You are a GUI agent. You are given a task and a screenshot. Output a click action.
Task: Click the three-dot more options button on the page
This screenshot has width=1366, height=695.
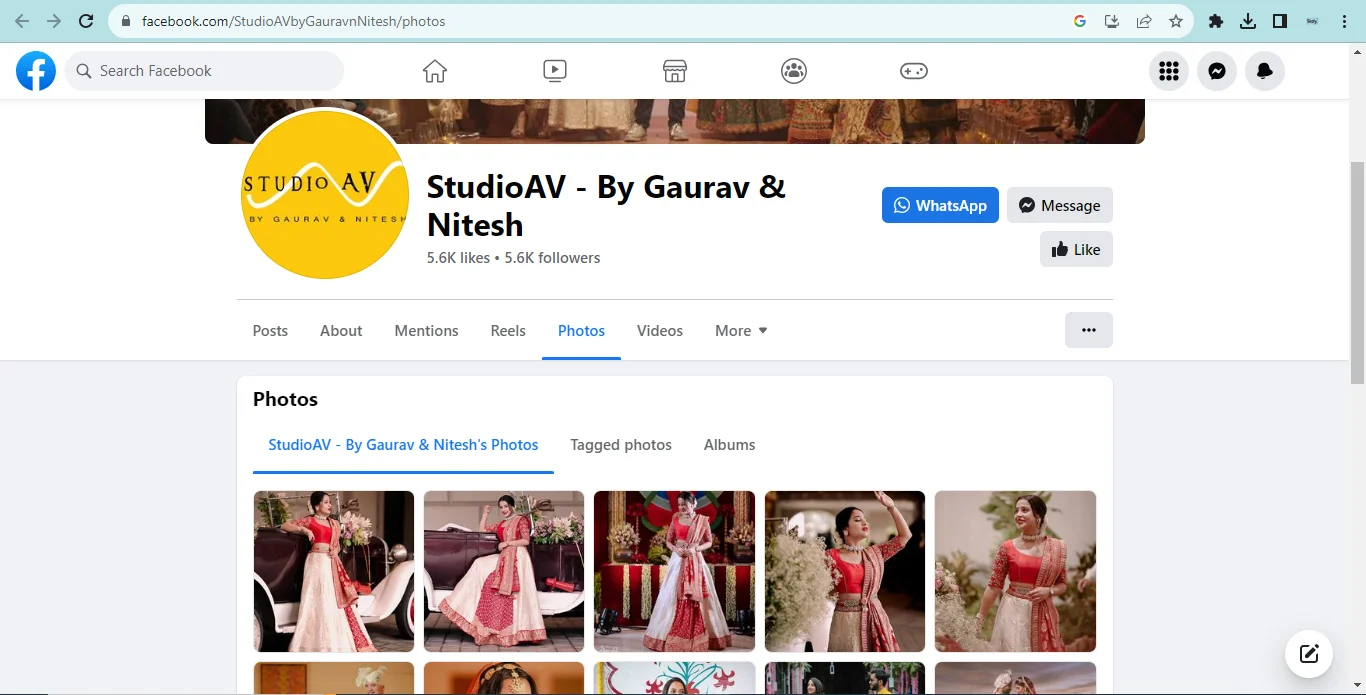(x=1089, y=330)
